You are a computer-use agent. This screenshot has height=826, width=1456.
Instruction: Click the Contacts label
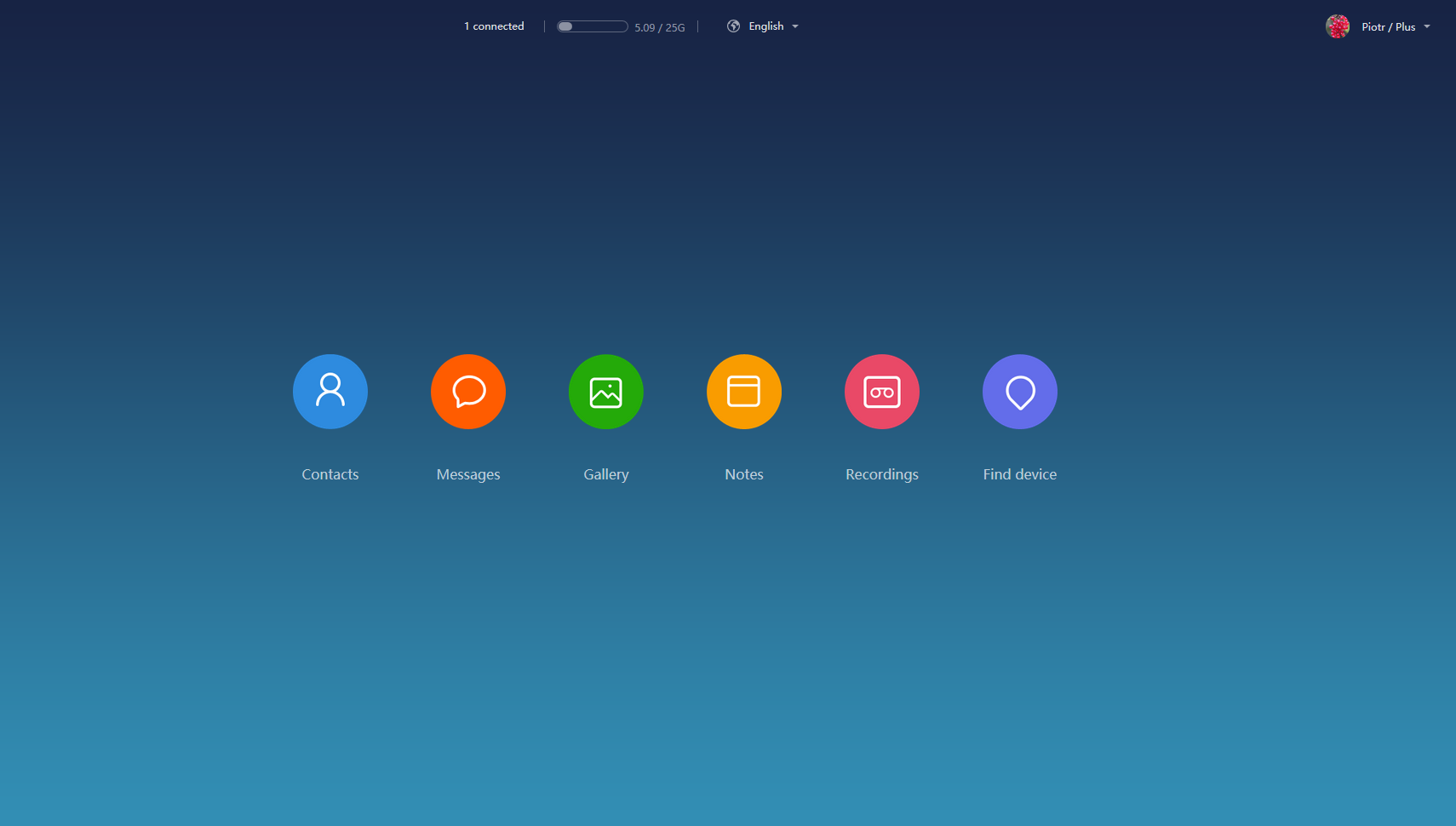click(x=330, y=474)
